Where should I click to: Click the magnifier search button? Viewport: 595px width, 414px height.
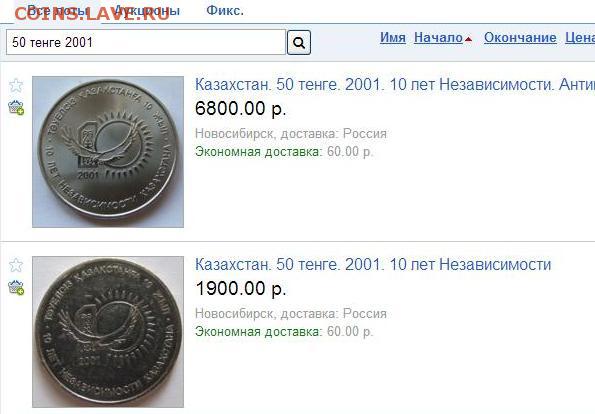point(299,43)
